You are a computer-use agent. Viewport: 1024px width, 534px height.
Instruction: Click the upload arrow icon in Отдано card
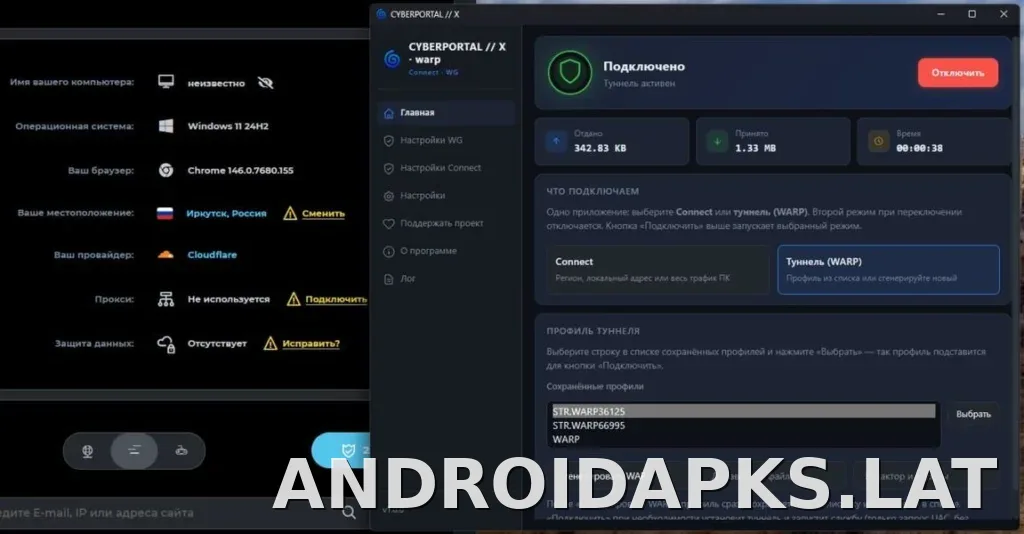556,141
